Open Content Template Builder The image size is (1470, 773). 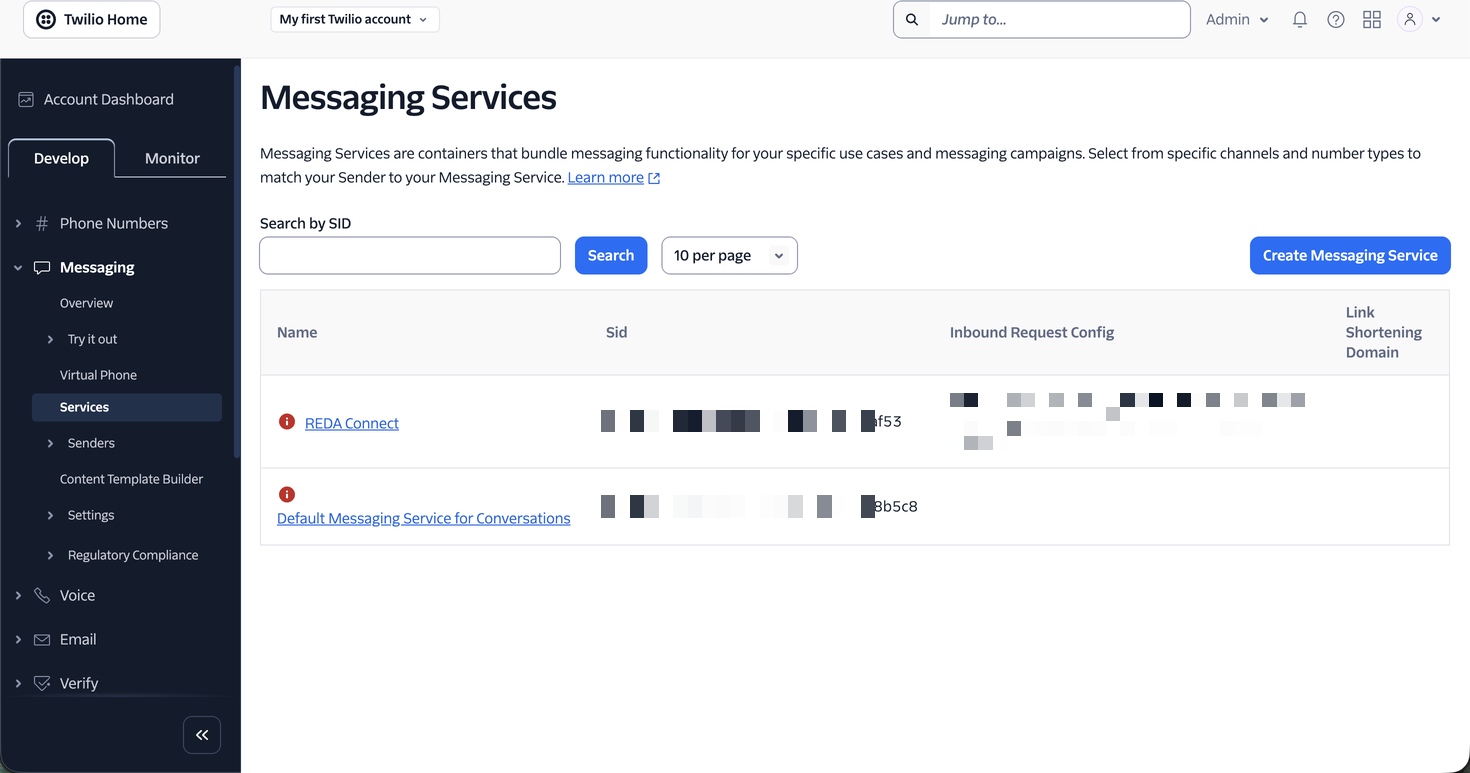click(x=131, y=479)
